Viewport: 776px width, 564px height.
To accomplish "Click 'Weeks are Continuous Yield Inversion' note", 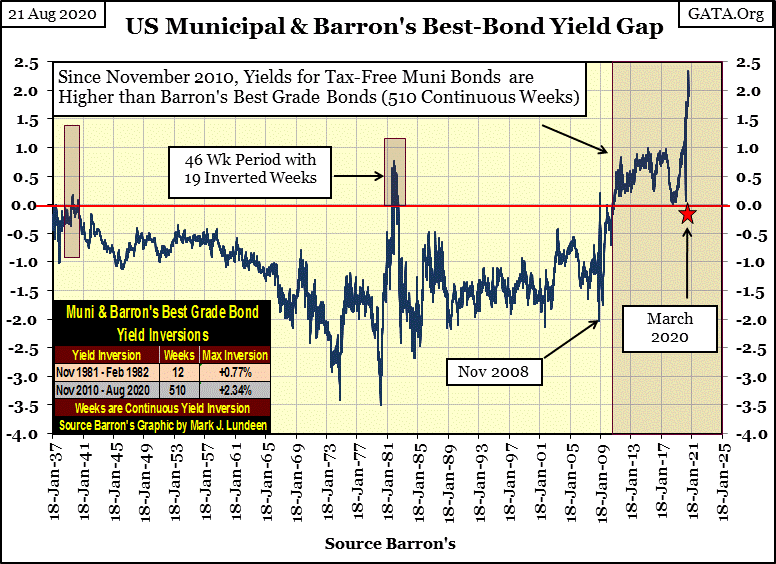I will click(x=162, y=408).
